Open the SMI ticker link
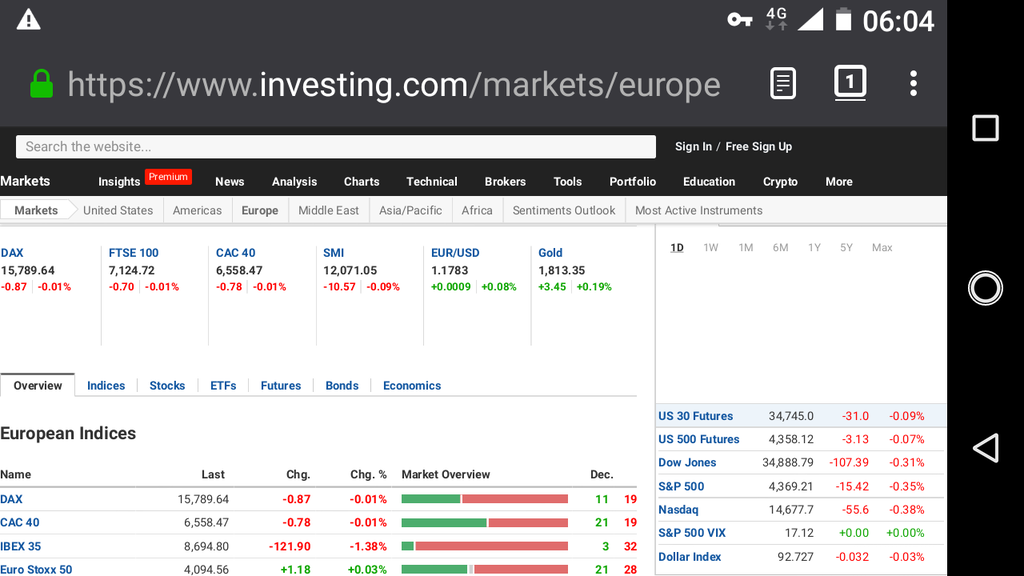This screenshot has height=576, width=1024. tap(333, 253)
